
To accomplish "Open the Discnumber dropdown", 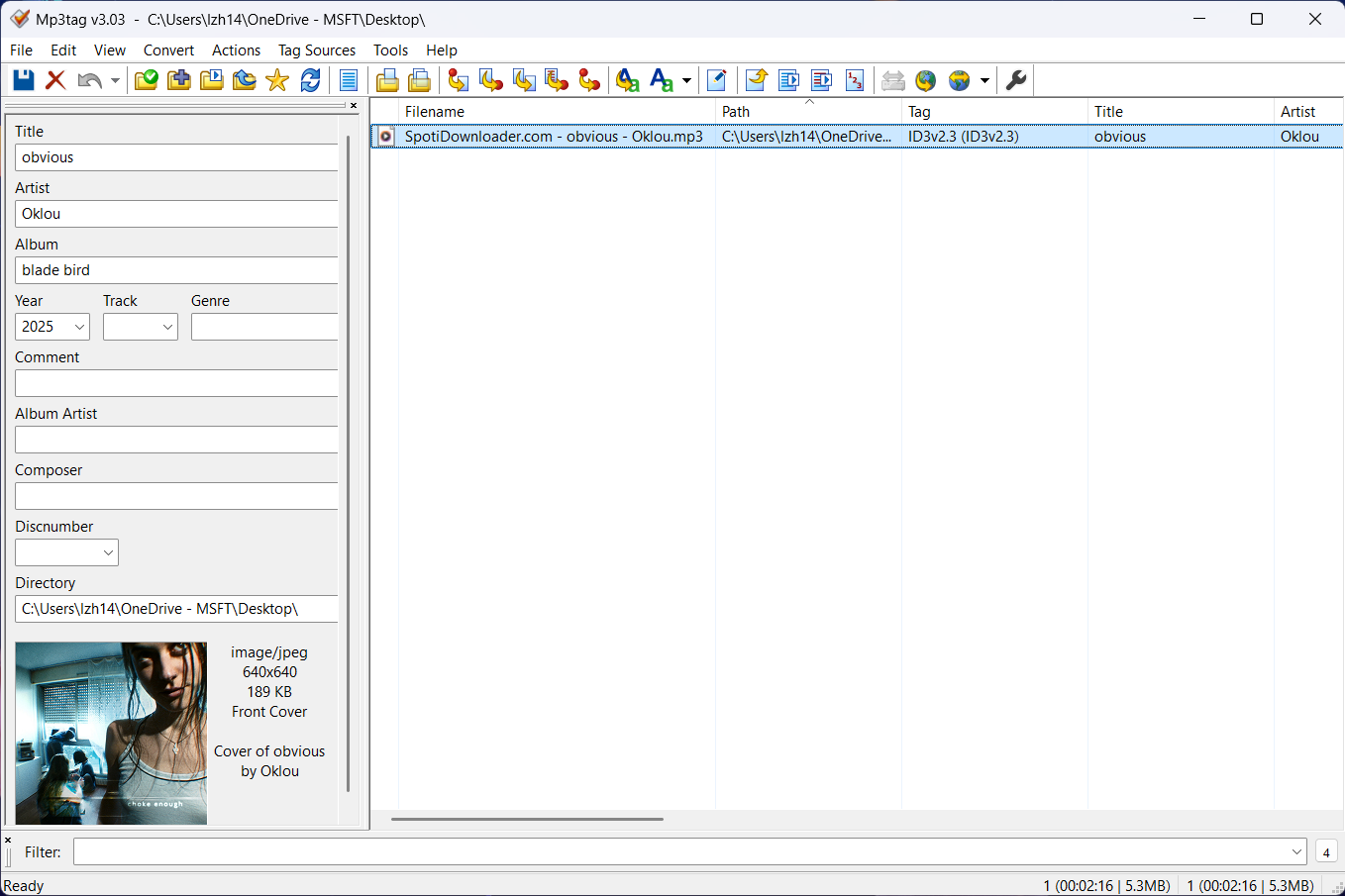I will [x=108, y=552].
